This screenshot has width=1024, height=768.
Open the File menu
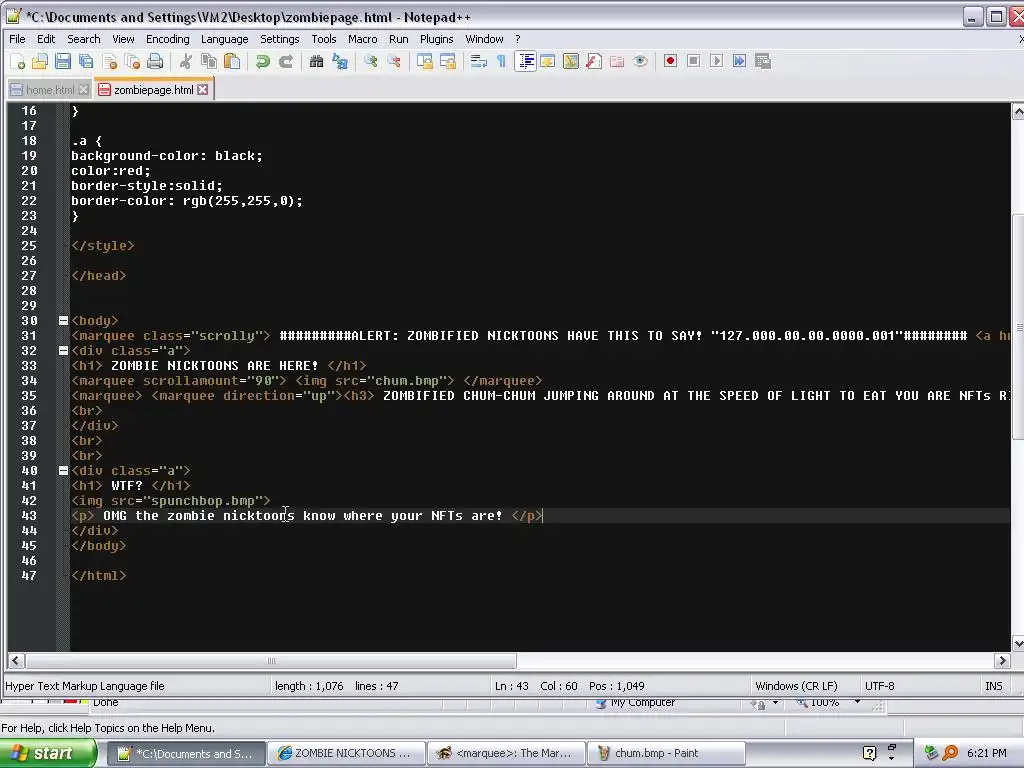(x=17, y=39)
